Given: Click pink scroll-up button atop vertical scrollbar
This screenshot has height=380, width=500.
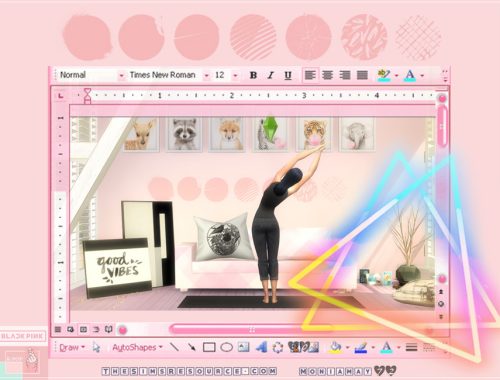Looking at the screenshot, I should (442, 99).
